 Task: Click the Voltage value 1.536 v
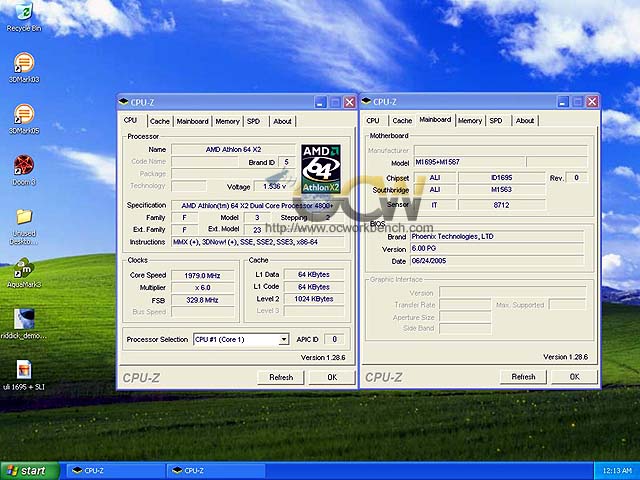coord(274,186)
